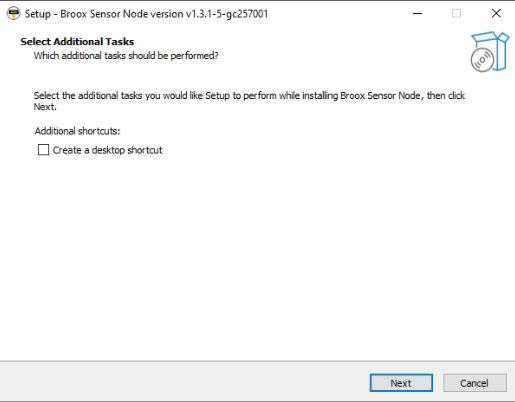Click the gray footer area left of Next

[183, 382]
